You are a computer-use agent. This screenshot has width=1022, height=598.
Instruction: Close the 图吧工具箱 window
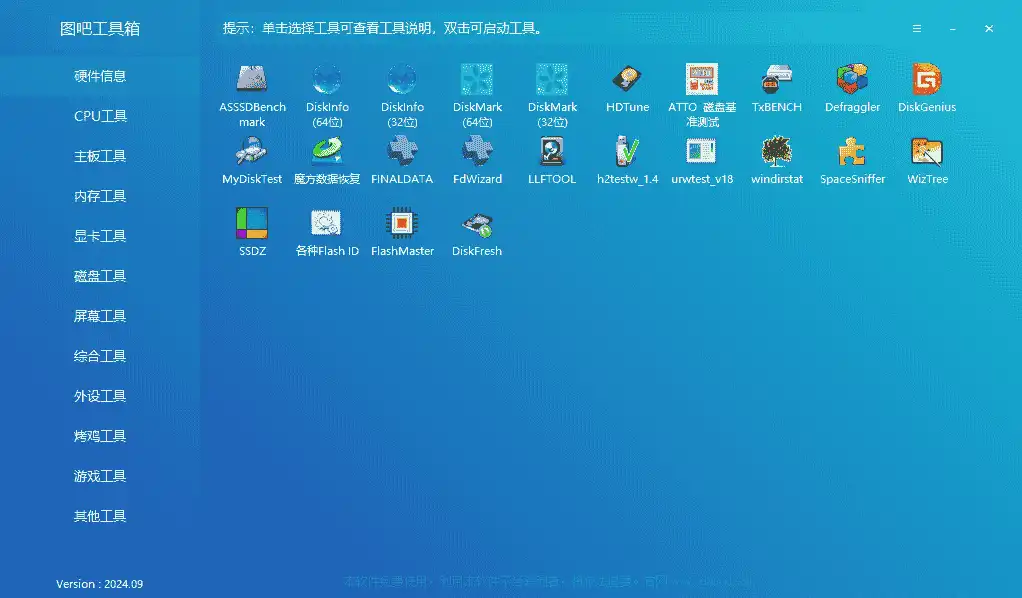tap(989, 29)
